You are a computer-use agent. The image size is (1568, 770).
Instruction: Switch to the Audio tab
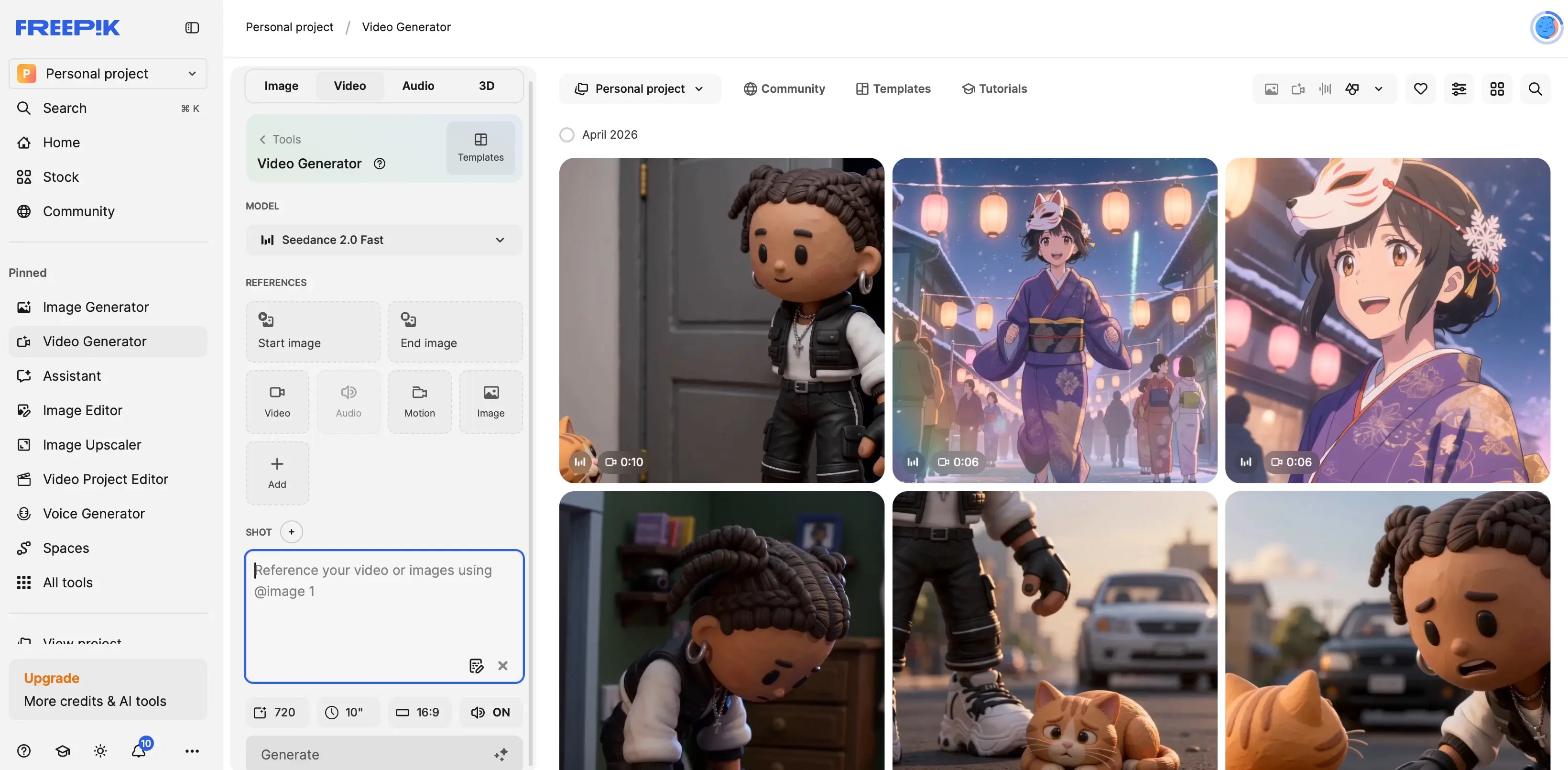417,86
